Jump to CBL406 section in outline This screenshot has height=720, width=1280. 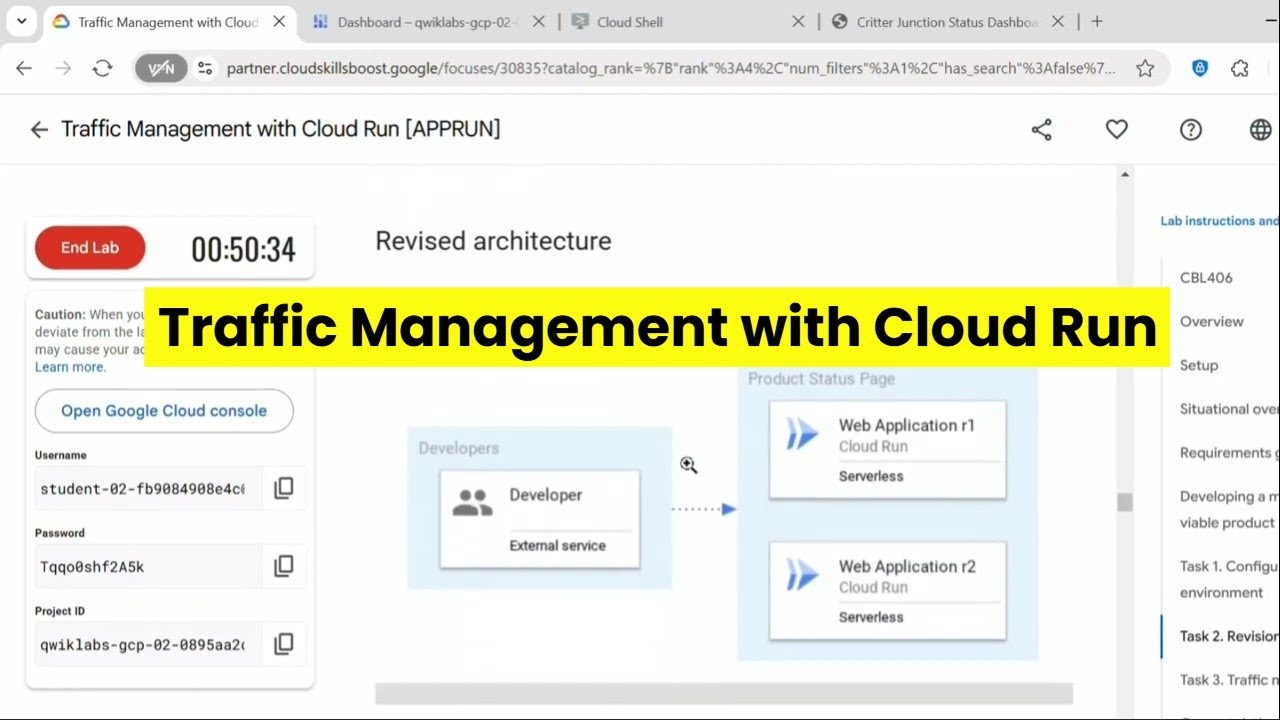1206,278
